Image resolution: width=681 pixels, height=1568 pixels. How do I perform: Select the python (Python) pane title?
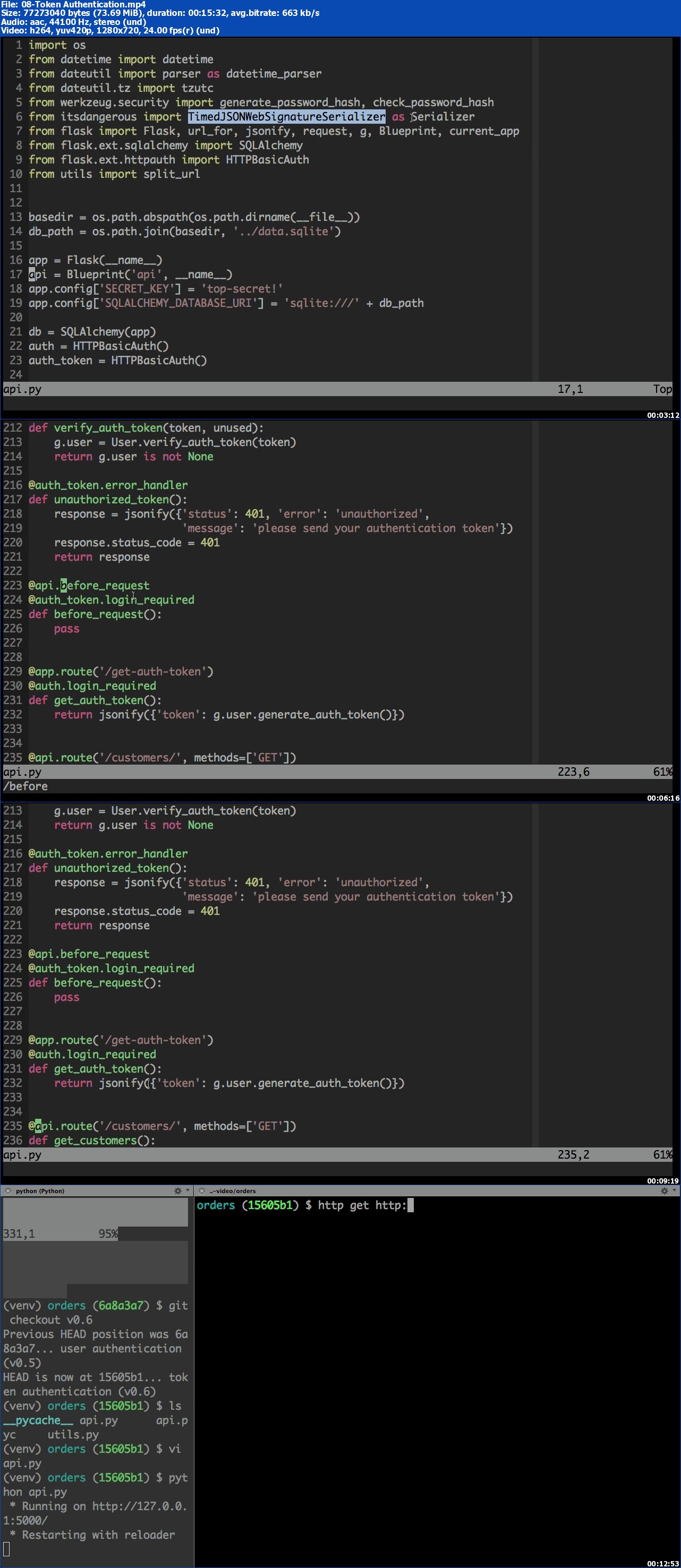point(40,1190)
